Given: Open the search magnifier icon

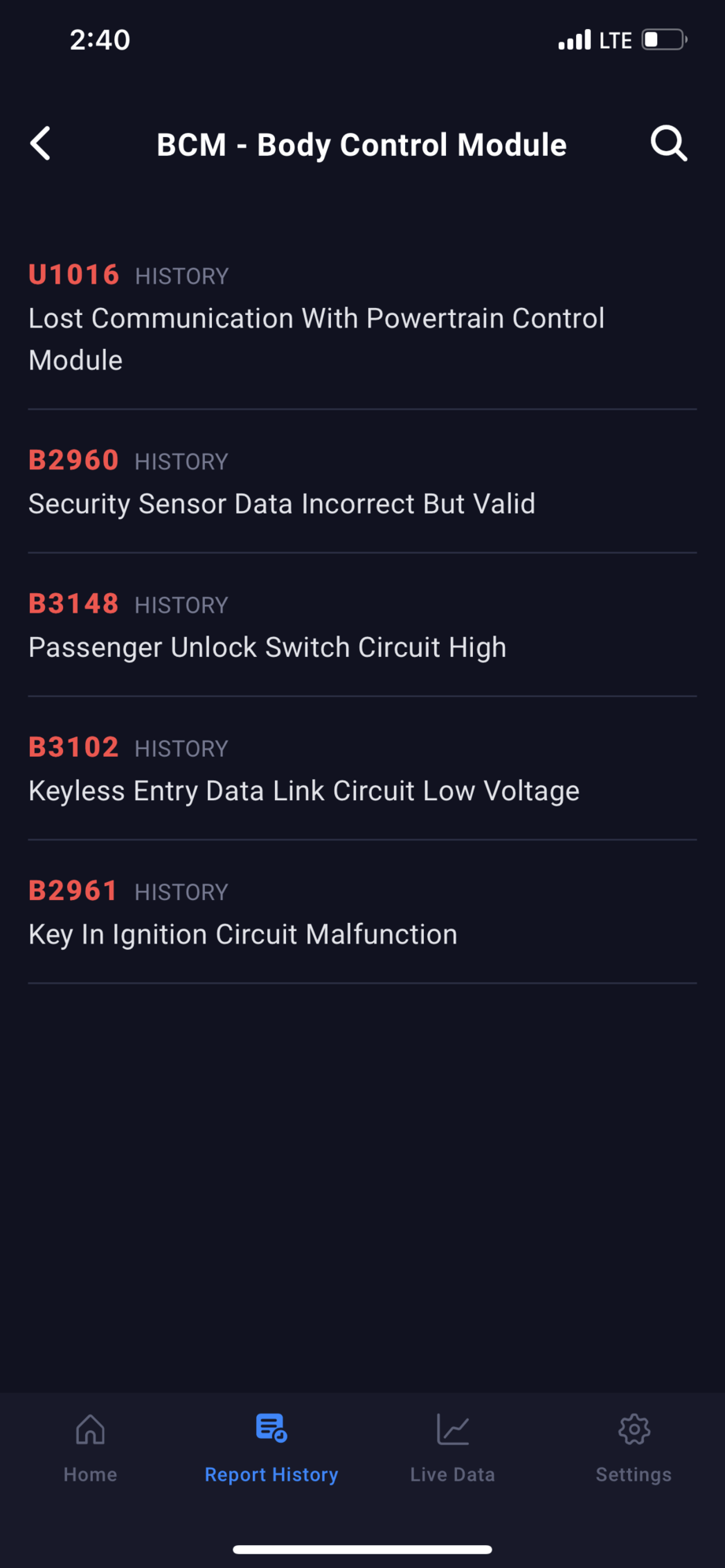Looking at the screenshot, I should coord(668,144).
